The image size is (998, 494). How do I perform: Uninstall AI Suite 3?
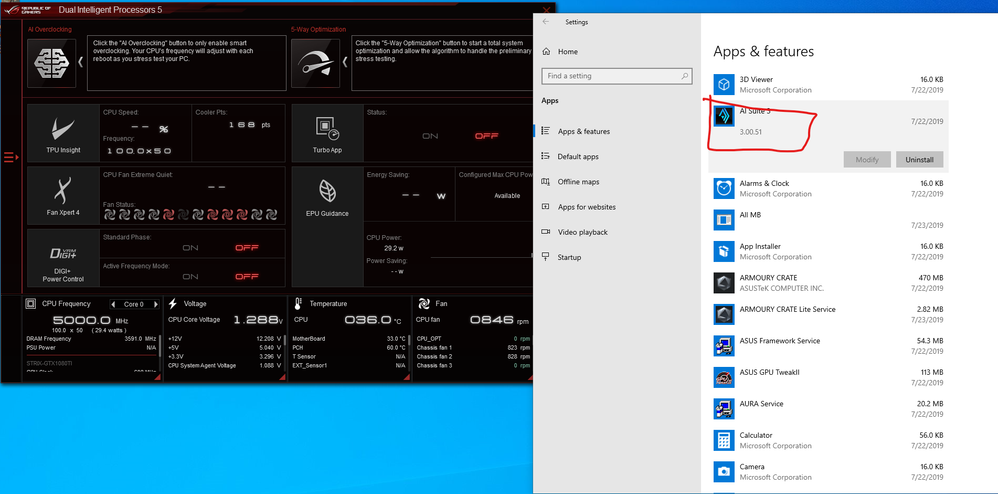click(919, 160)
